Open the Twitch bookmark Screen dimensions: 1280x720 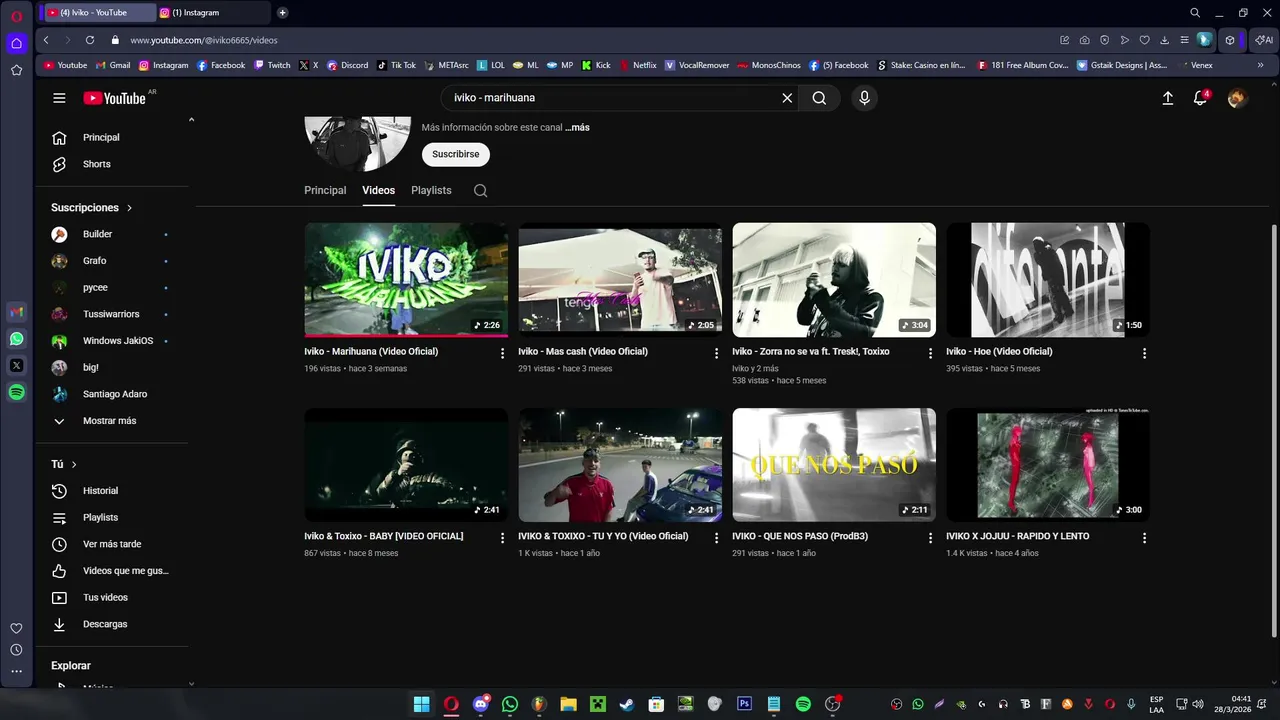(272, 65)
